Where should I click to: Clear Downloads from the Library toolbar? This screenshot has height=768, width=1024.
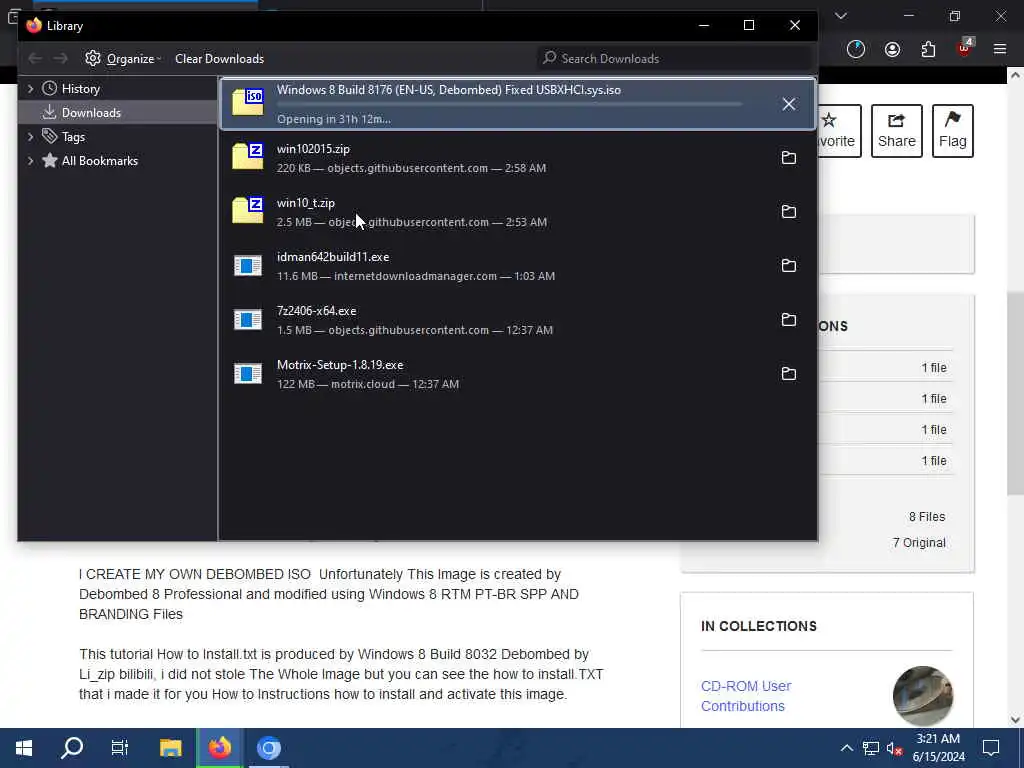click(x=219, y=59)
